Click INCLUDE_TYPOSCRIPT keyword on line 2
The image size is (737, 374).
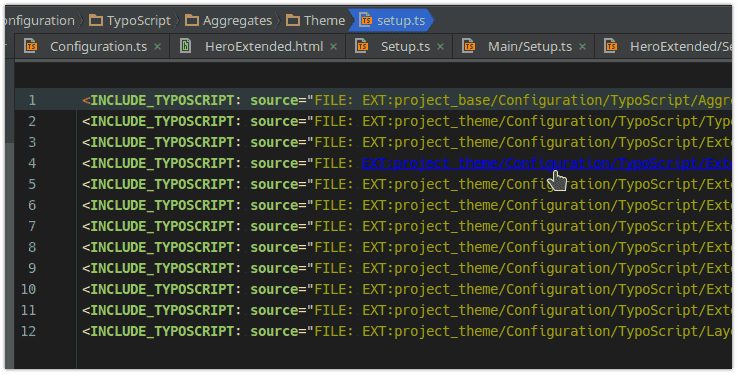(162, 121)
